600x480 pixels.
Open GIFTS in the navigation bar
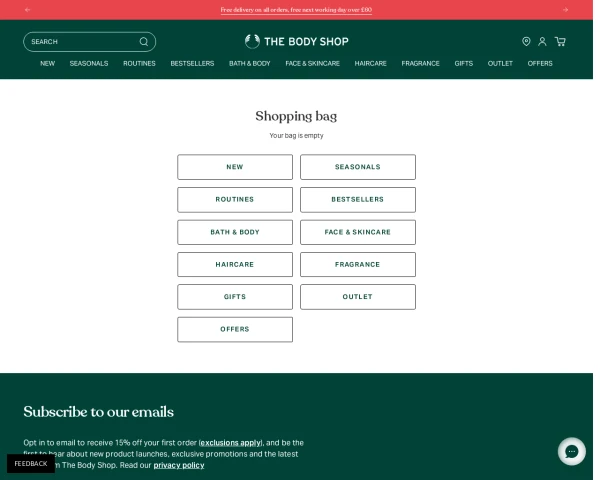(x=463, y=64)
